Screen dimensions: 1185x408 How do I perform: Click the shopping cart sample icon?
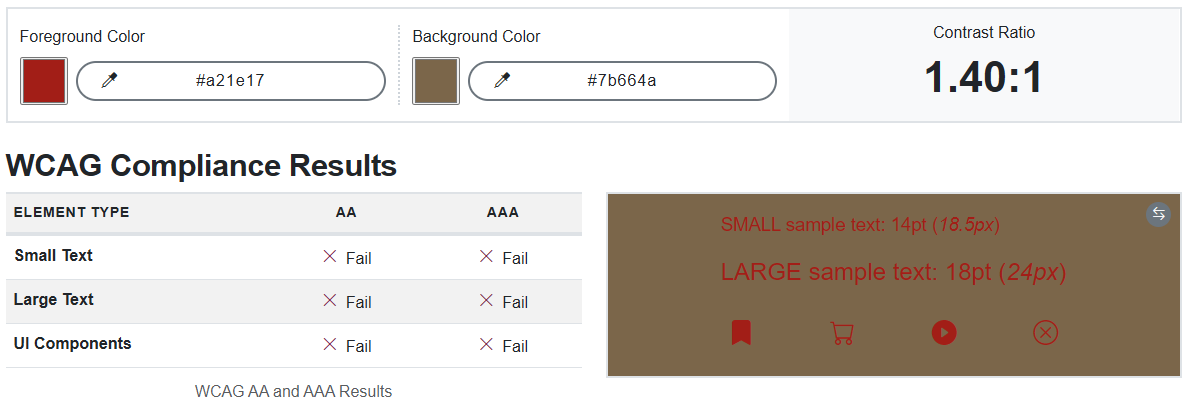coord(842,333)
